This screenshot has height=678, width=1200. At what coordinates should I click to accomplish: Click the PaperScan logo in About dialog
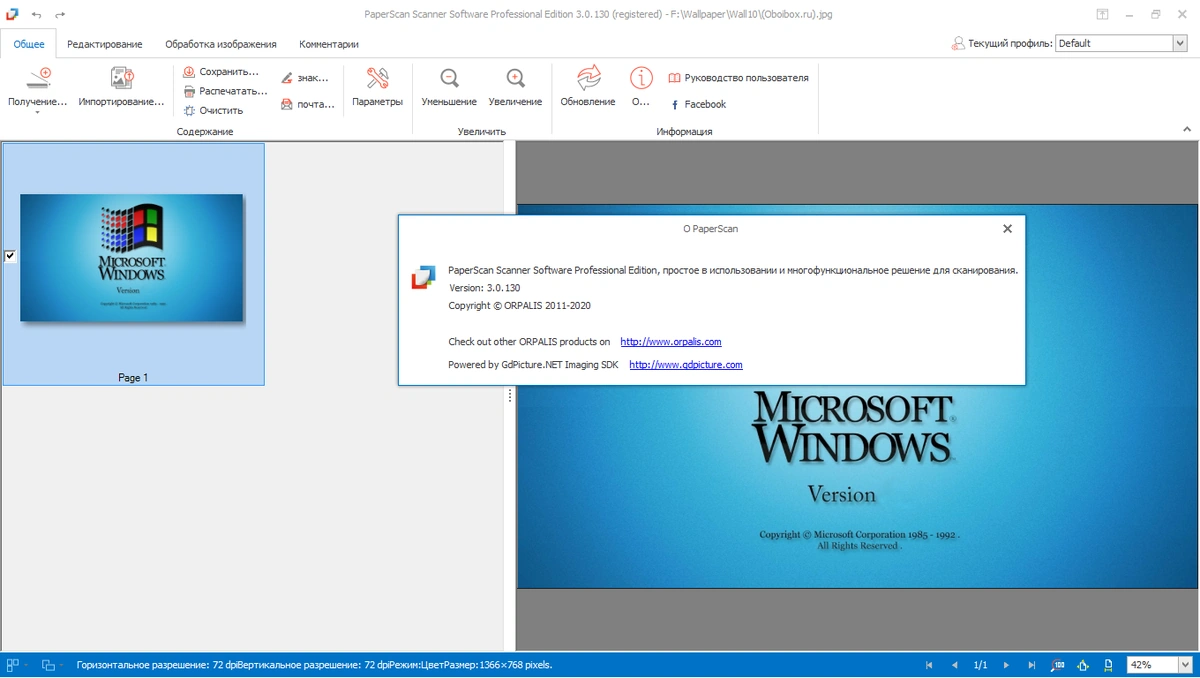coord(423,277)
